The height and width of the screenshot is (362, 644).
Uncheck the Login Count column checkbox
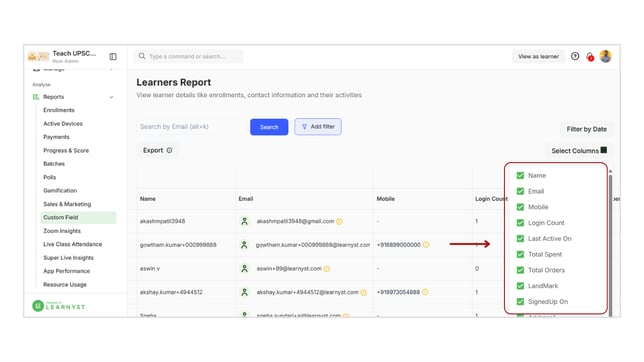pyautogui.click(x=520, y=223)
